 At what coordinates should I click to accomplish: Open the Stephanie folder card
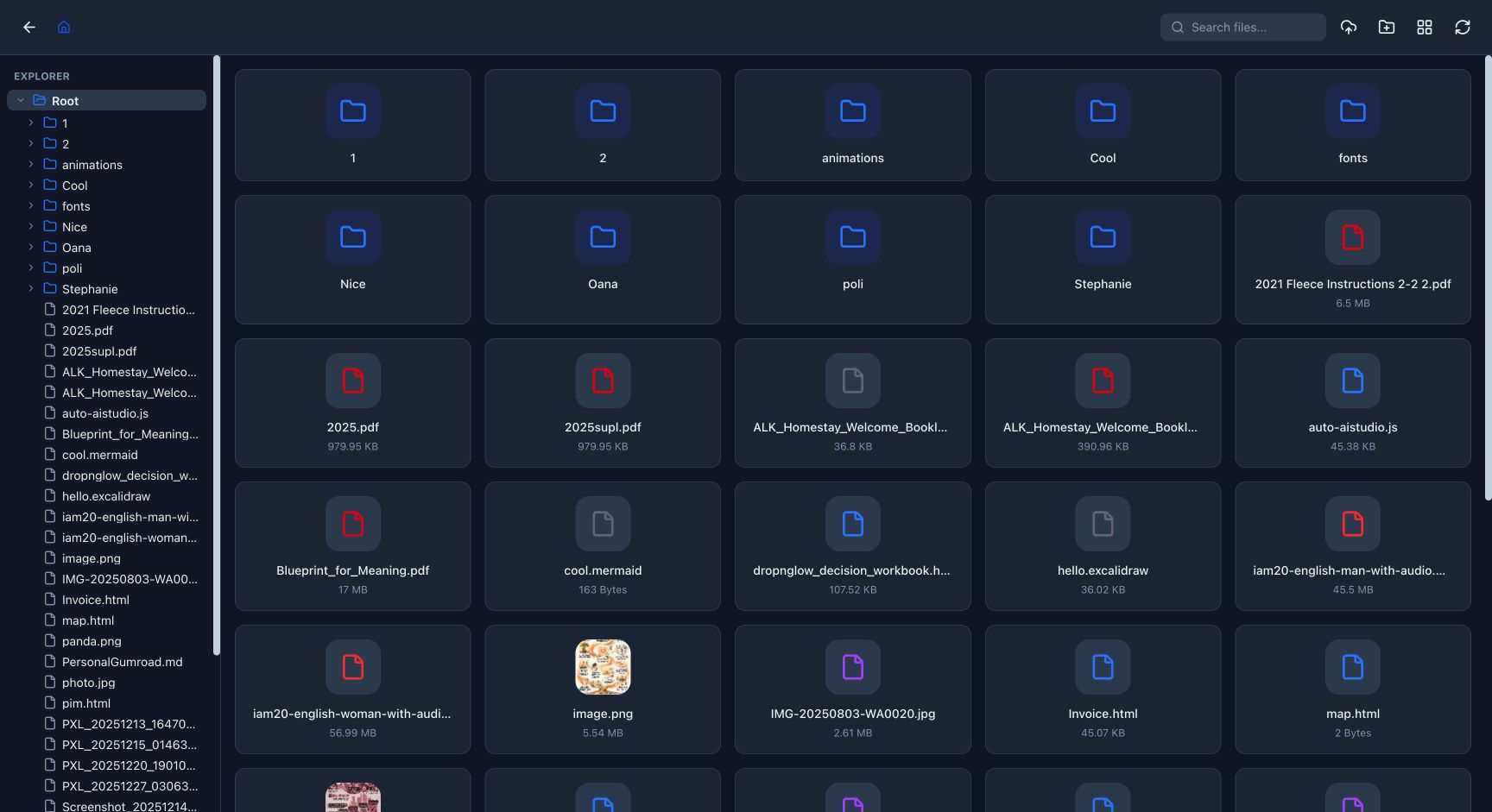pos(1103,260)
